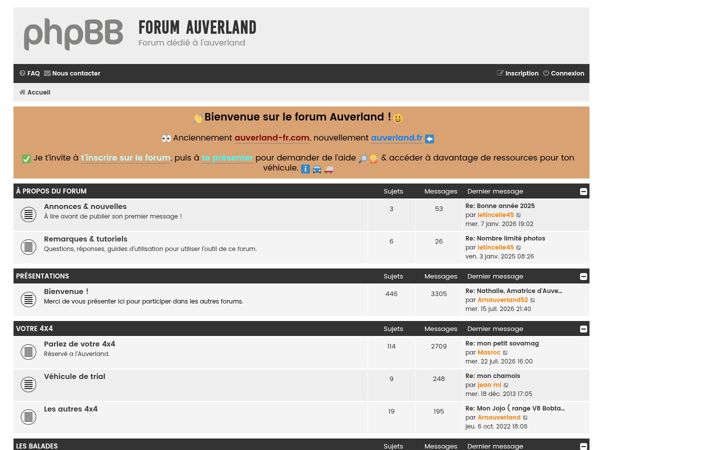Click view-latest-post icon beside Arnauverland52
Image resolution: width=720 pixels, height=450 pixels.
533,300
